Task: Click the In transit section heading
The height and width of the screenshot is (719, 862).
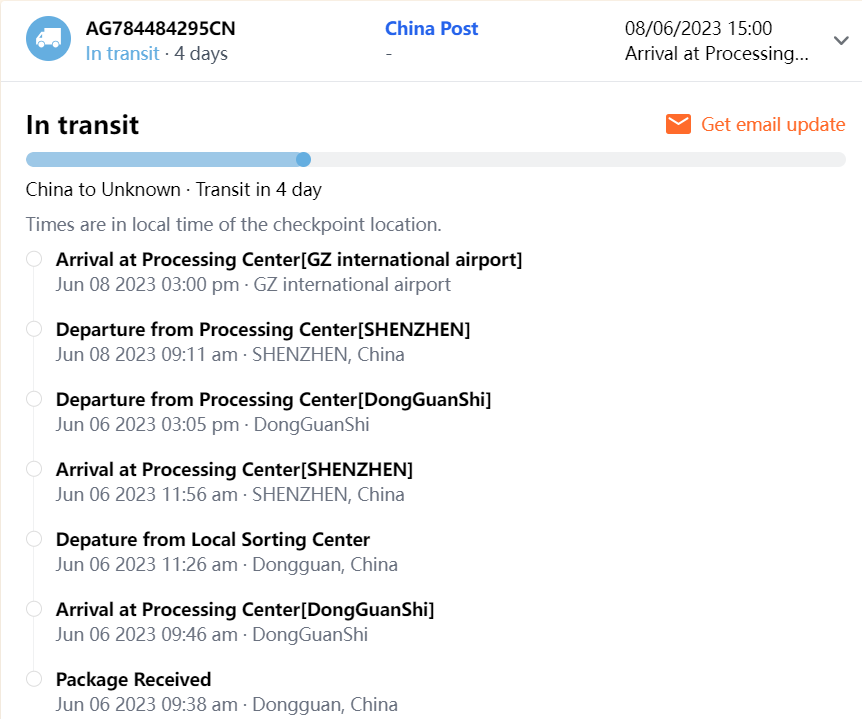Action: 82,125
